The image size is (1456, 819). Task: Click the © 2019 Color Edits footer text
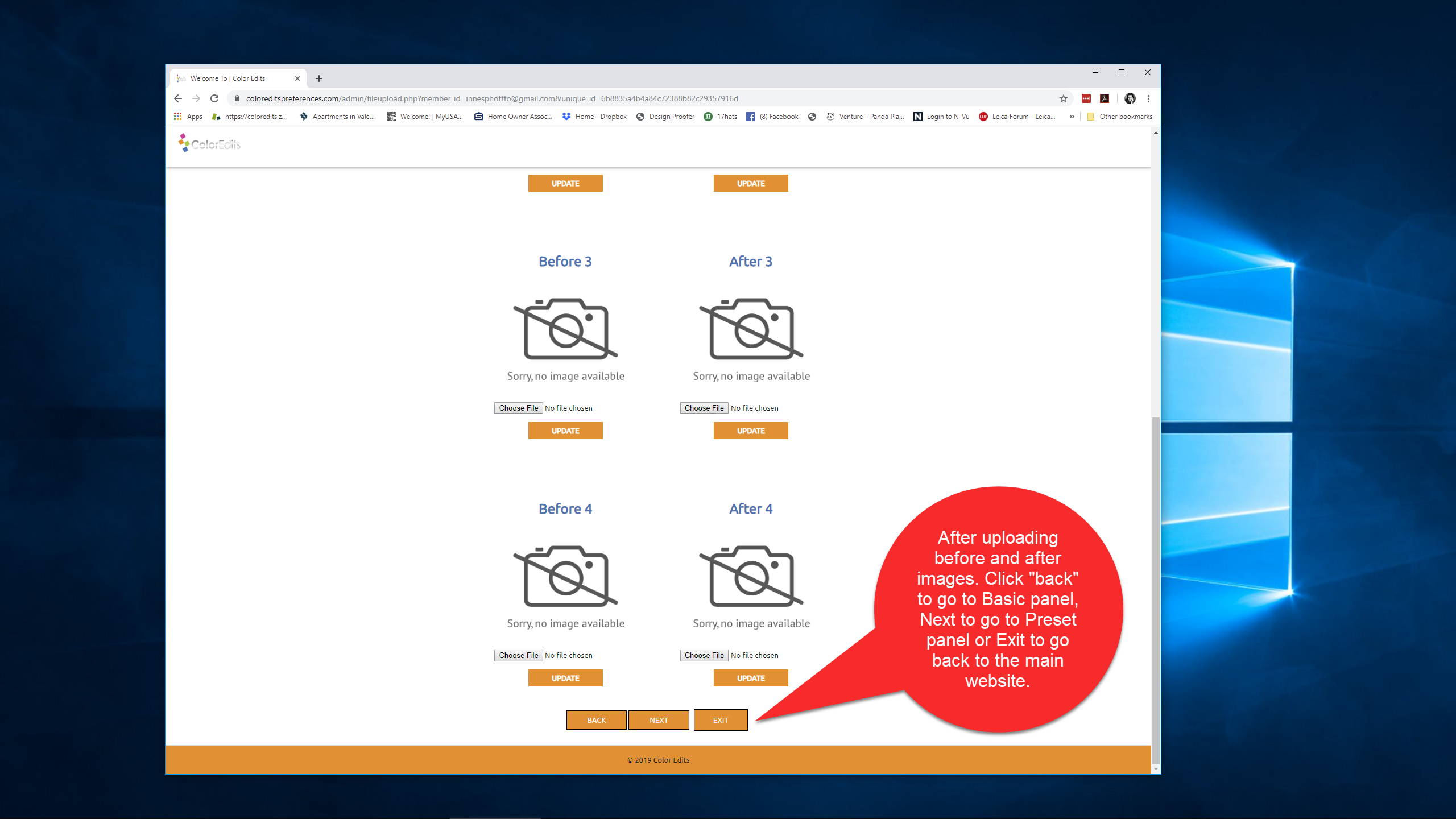pos(659,760)
